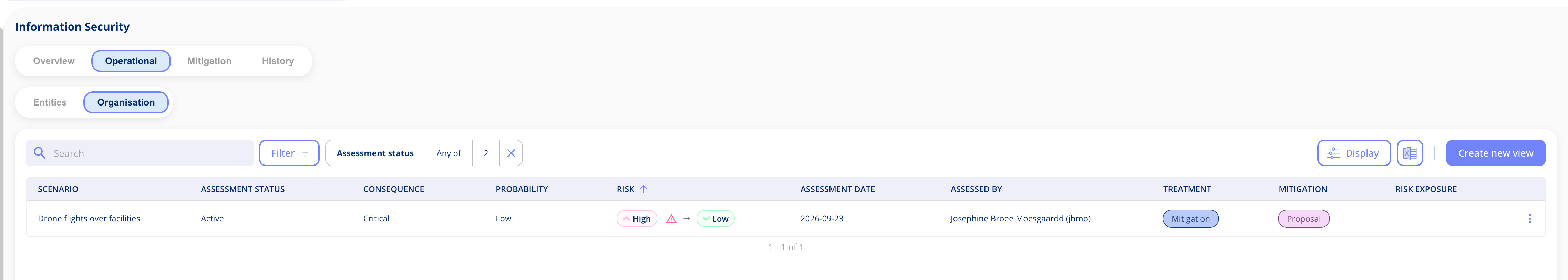Open the Display settings button

[1353, 153]
